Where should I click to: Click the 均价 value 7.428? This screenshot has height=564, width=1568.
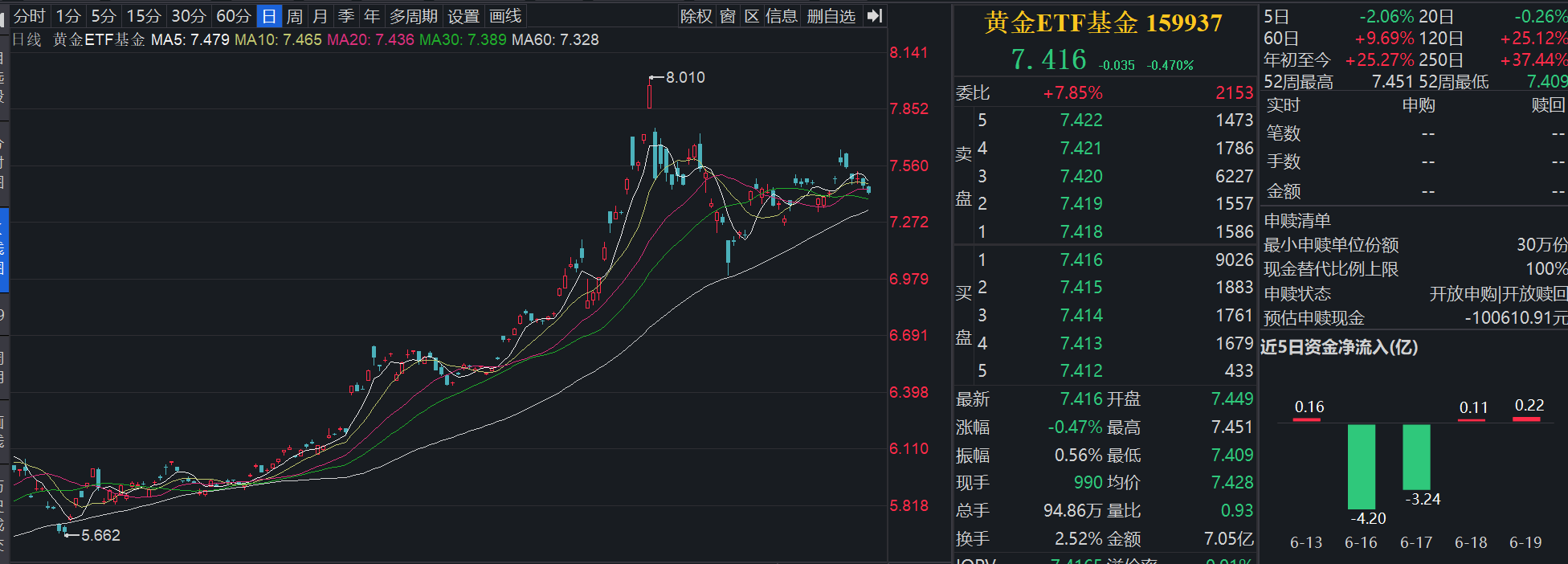coord(1232,483)
